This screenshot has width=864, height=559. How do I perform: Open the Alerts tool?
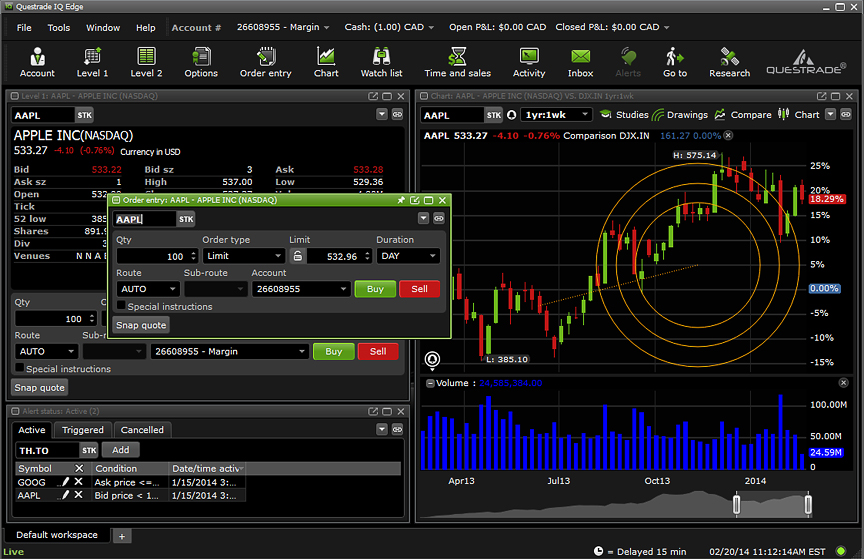[628, 62]
